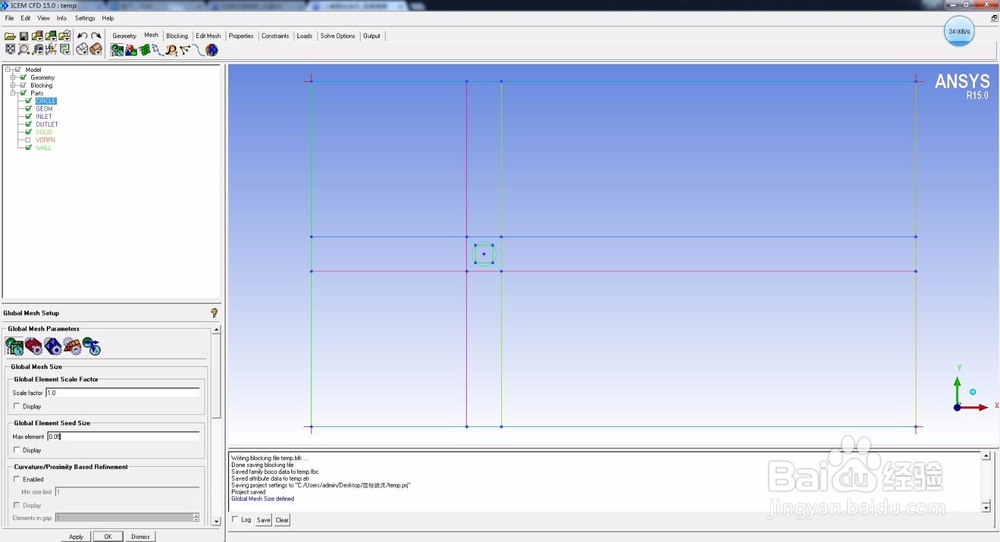The image size is (1000, 542).
Task: Check Display under Scale Factor
Action: click(17, 406)
